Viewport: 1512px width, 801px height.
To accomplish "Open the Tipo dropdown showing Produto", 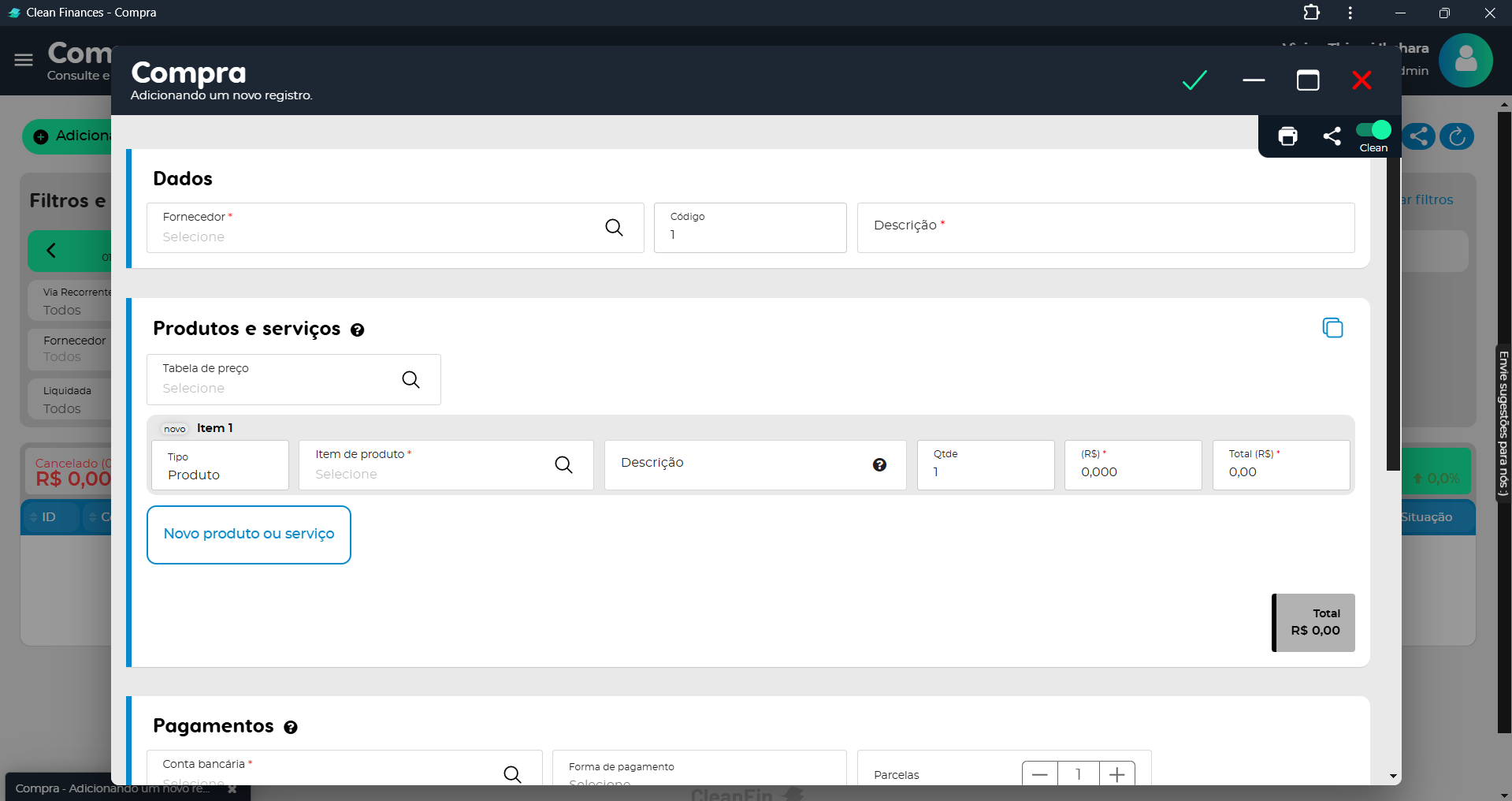I will click(x=220, y=466).
